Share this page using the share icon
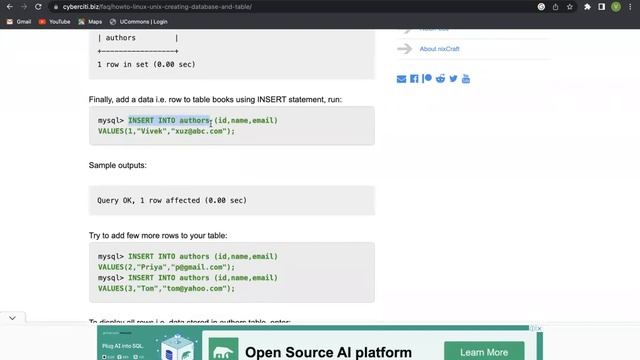 tap(556, 7)
